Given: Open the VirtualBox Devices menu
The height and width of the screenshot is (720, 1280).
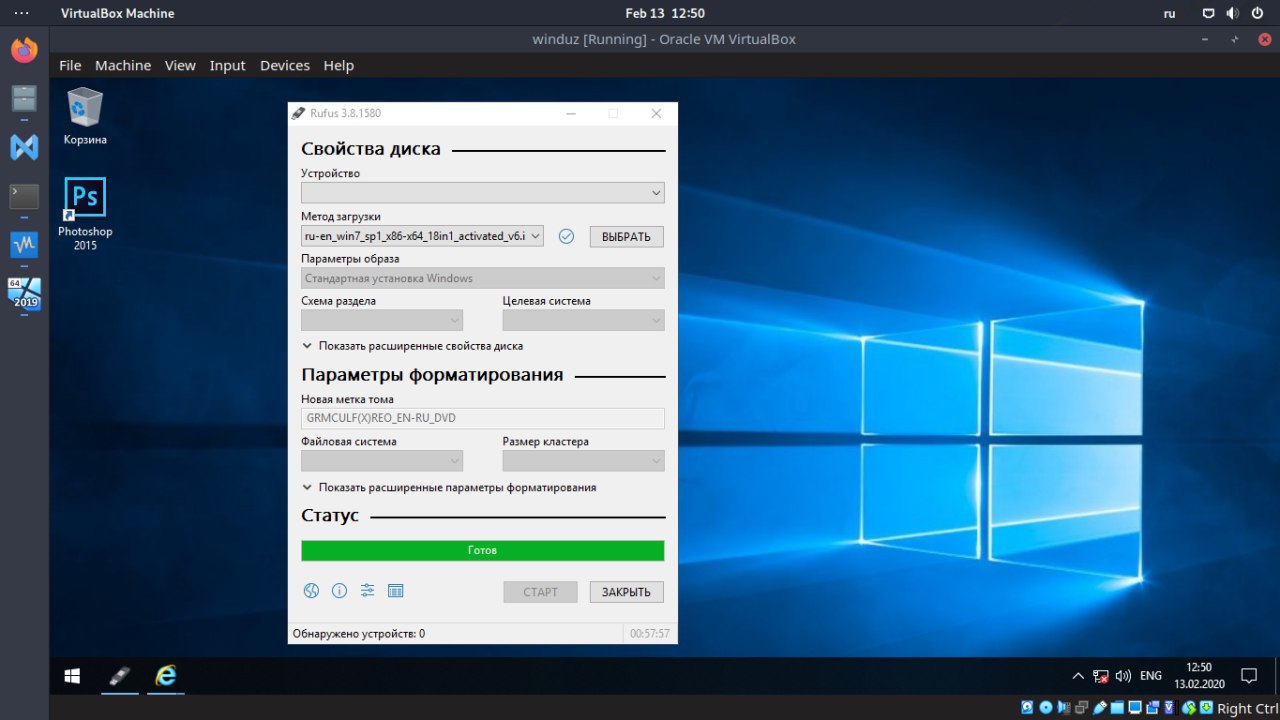Looking at the screenshot, I should 285,65.
